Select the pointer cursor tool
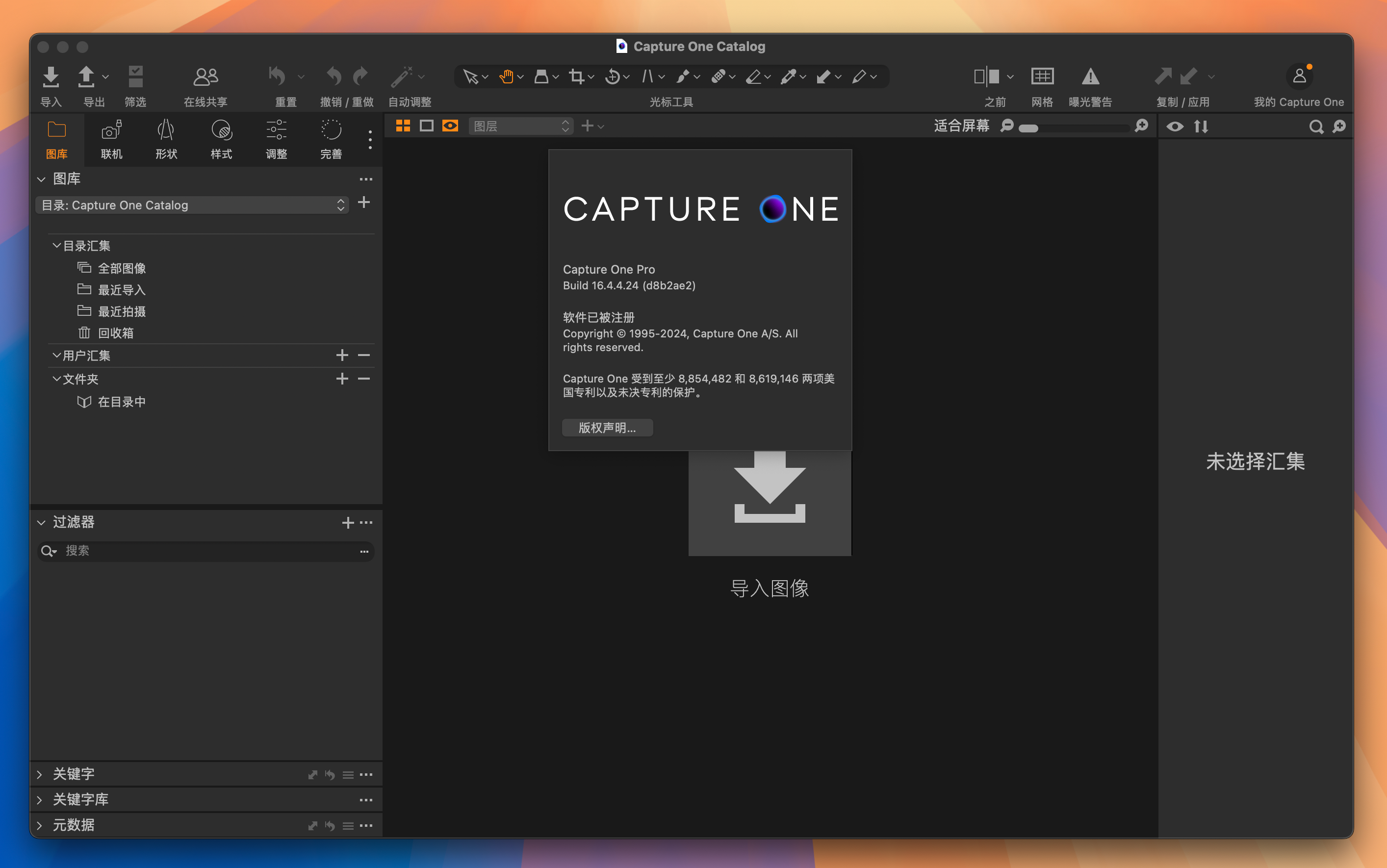This screenshot has height=868, width=1387. click(470, 77)
